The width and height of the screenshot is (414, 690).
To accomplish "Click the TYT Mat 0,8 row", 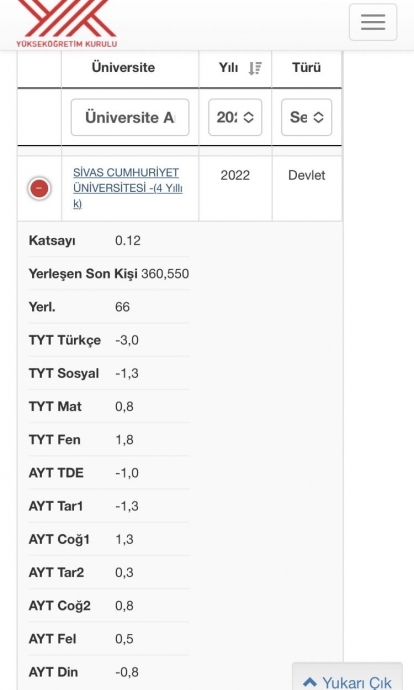I will tap(109, 407).
